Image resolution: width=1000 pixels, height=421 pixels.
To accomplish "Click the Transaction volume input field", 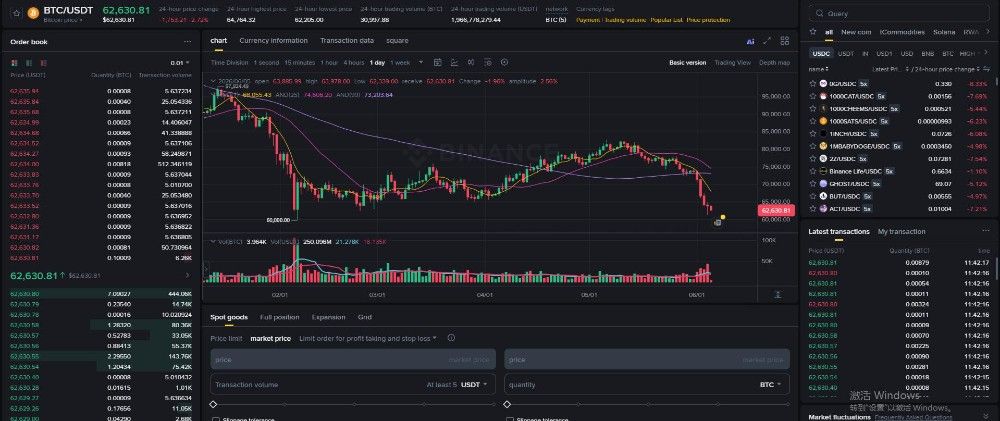I will (353, 385).
